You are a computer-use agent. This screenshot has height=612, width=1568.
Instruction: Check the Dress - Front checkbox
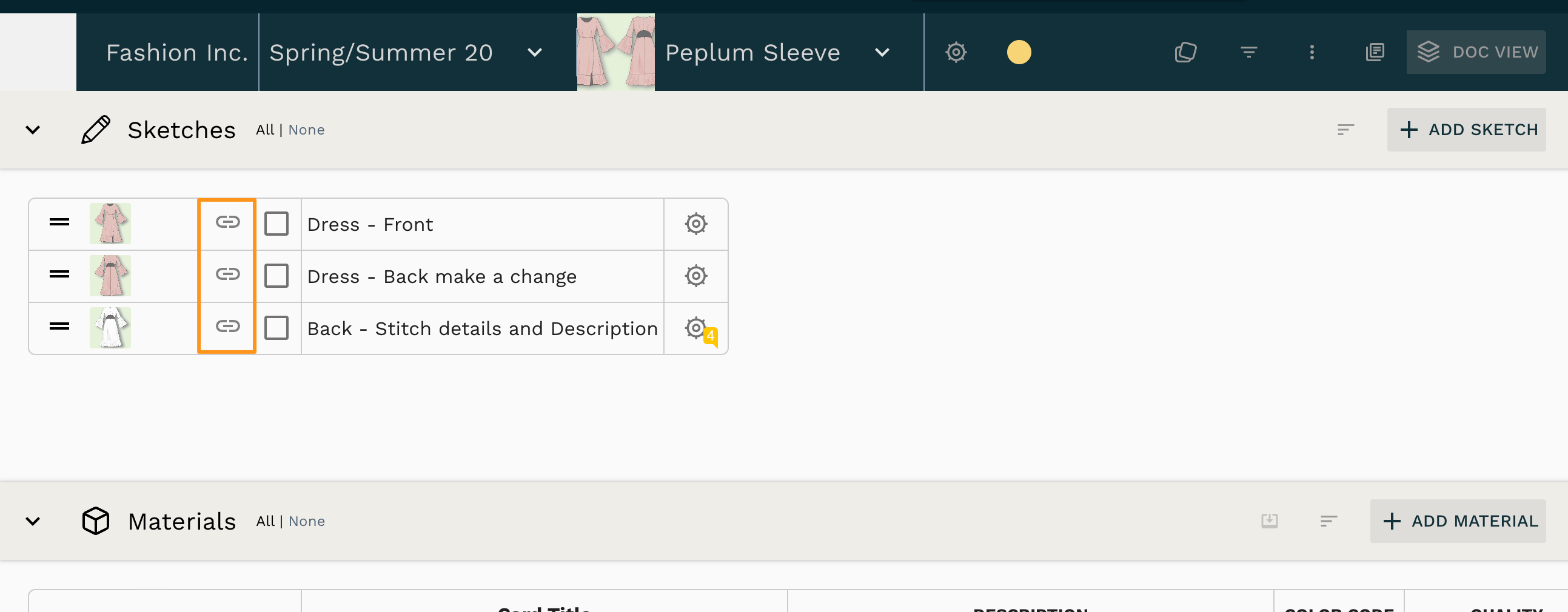click(276, 224)
